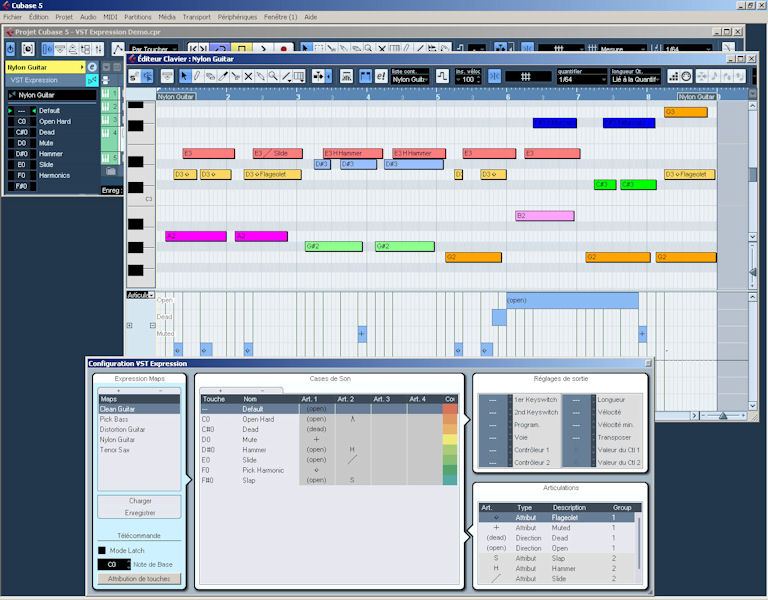Select the Draw pencil tool in Key Editor
The image size is (768, 600).
(197, 76)
